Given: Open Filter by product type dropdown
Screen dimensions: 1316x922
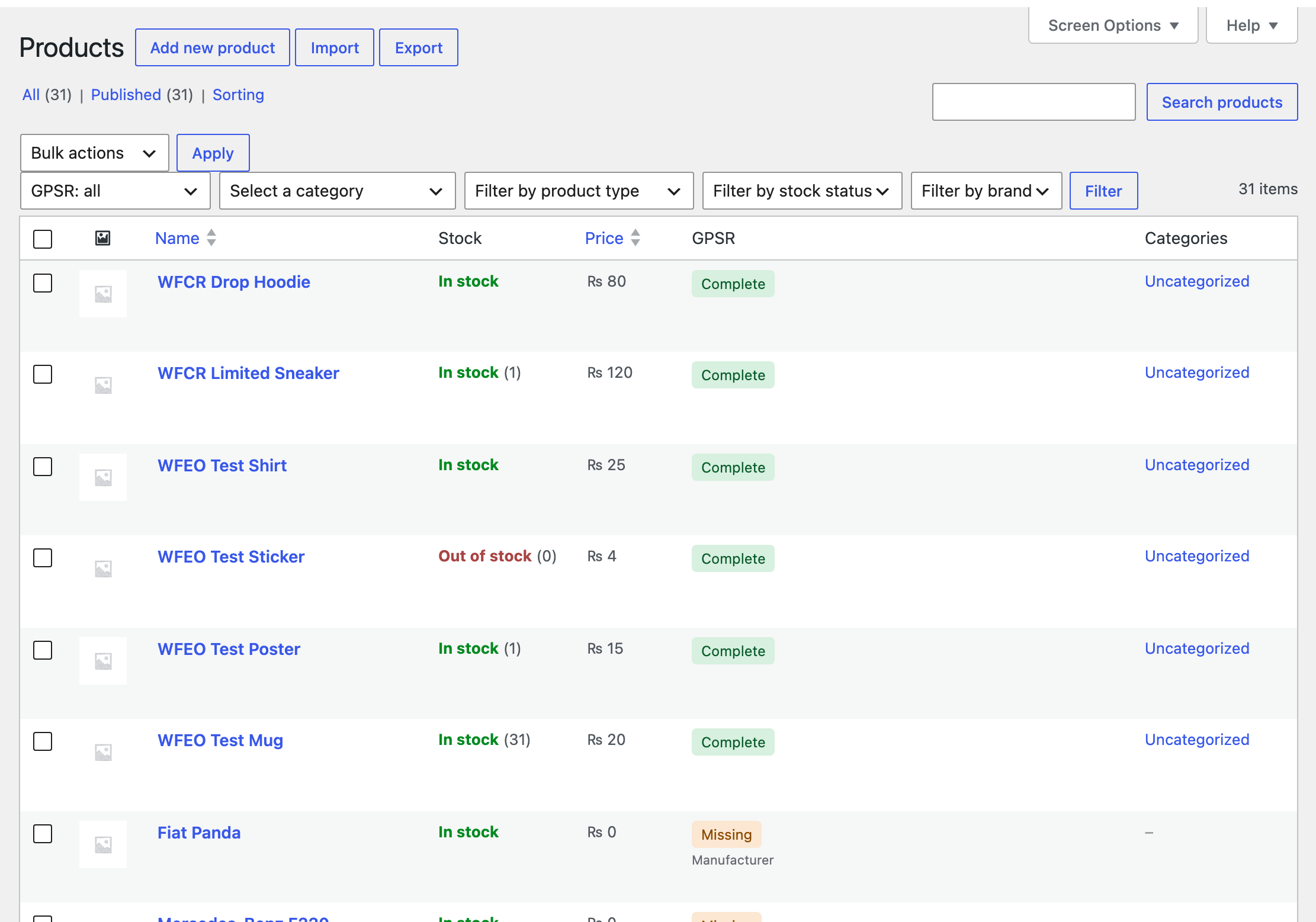Looking at the screenshot, I should 579,191.
